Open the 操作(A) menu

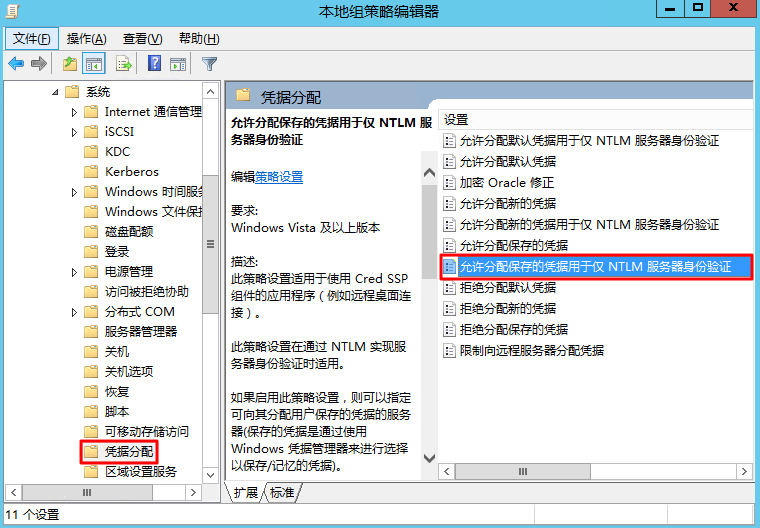[x=86, y=39]
